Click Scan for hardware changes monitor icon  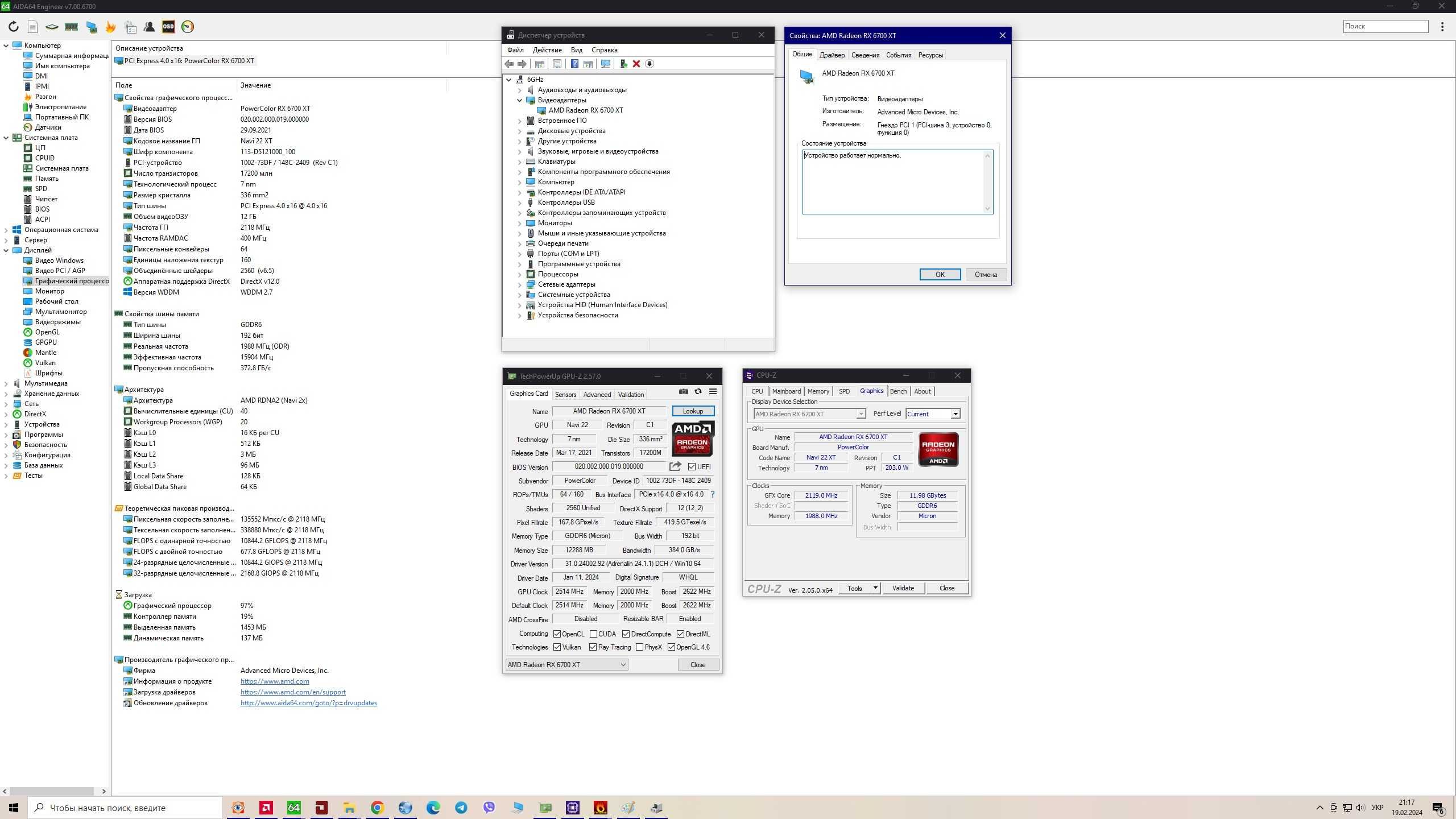click(x=606, y=64)
